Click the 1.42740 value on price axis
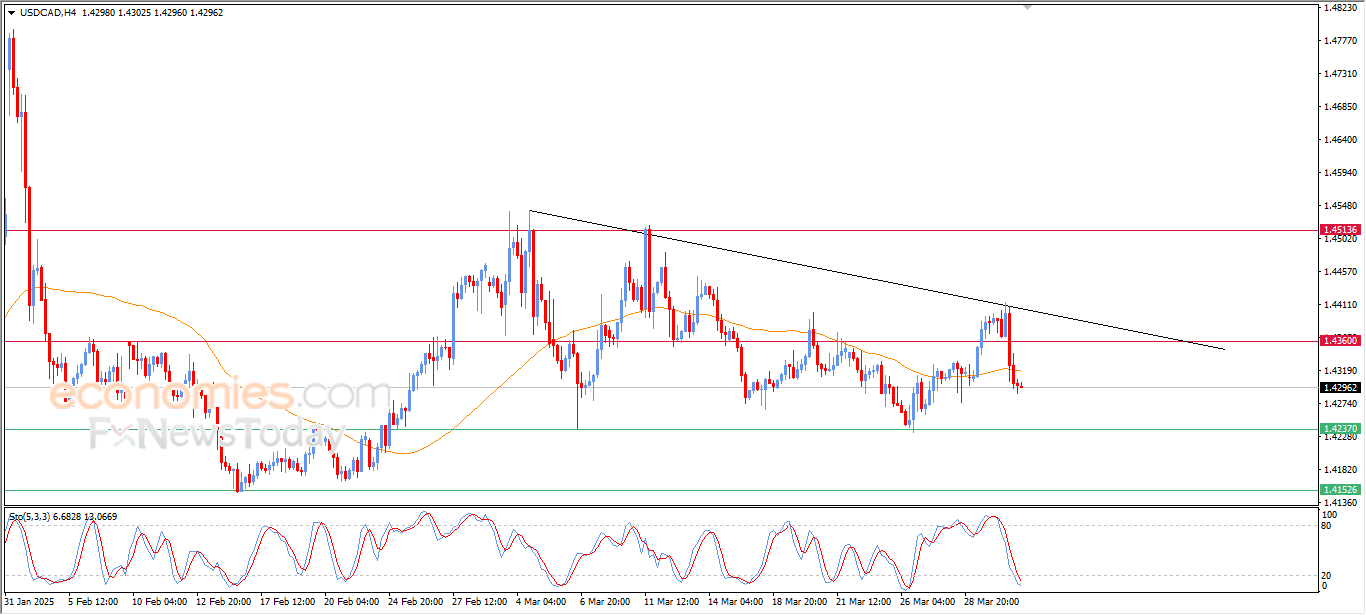The image size is (1366, 615). coord(1340,404)
